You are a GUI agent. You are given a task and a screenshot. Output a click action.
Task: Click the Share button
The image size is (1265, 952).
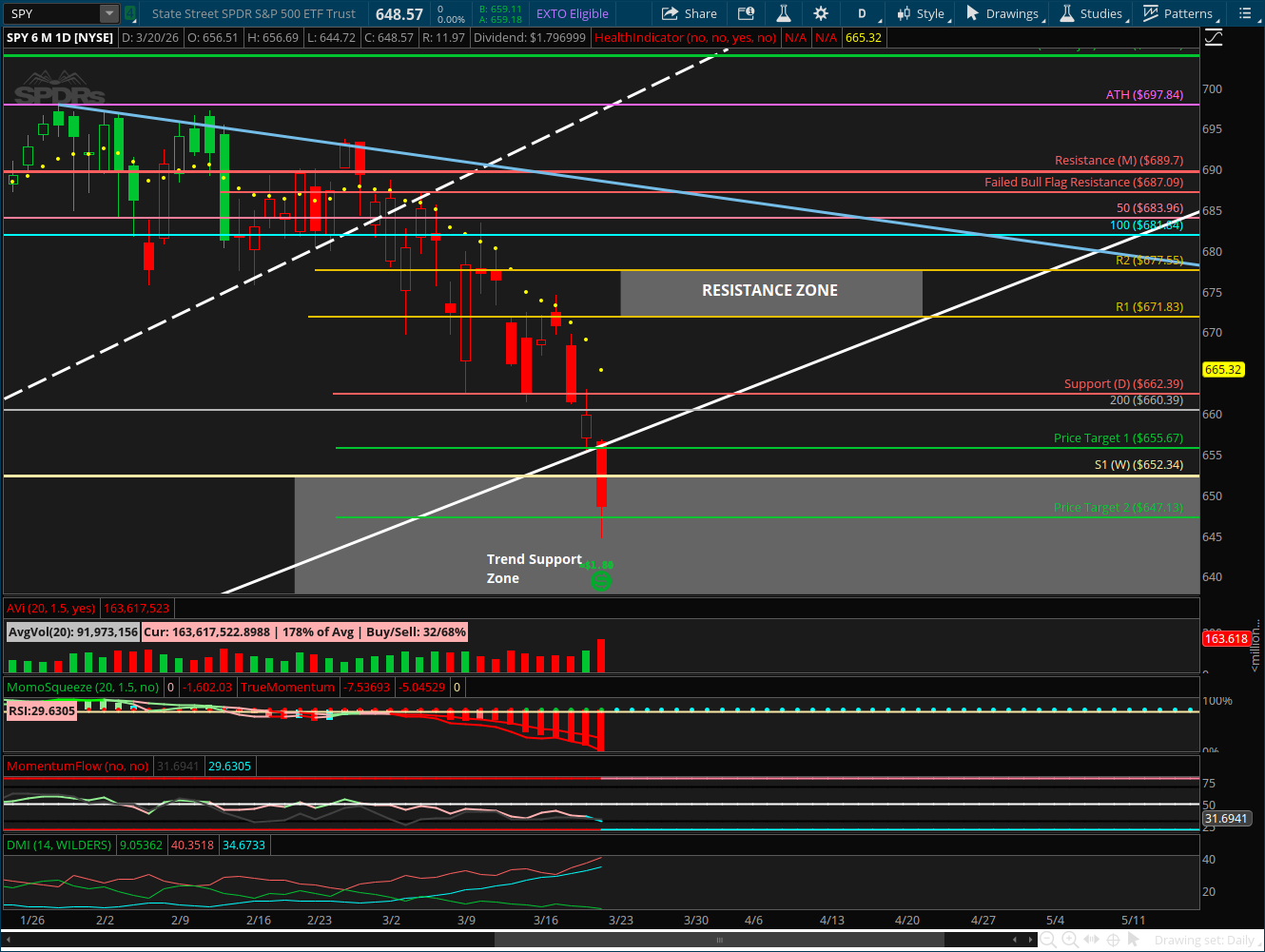689,13
